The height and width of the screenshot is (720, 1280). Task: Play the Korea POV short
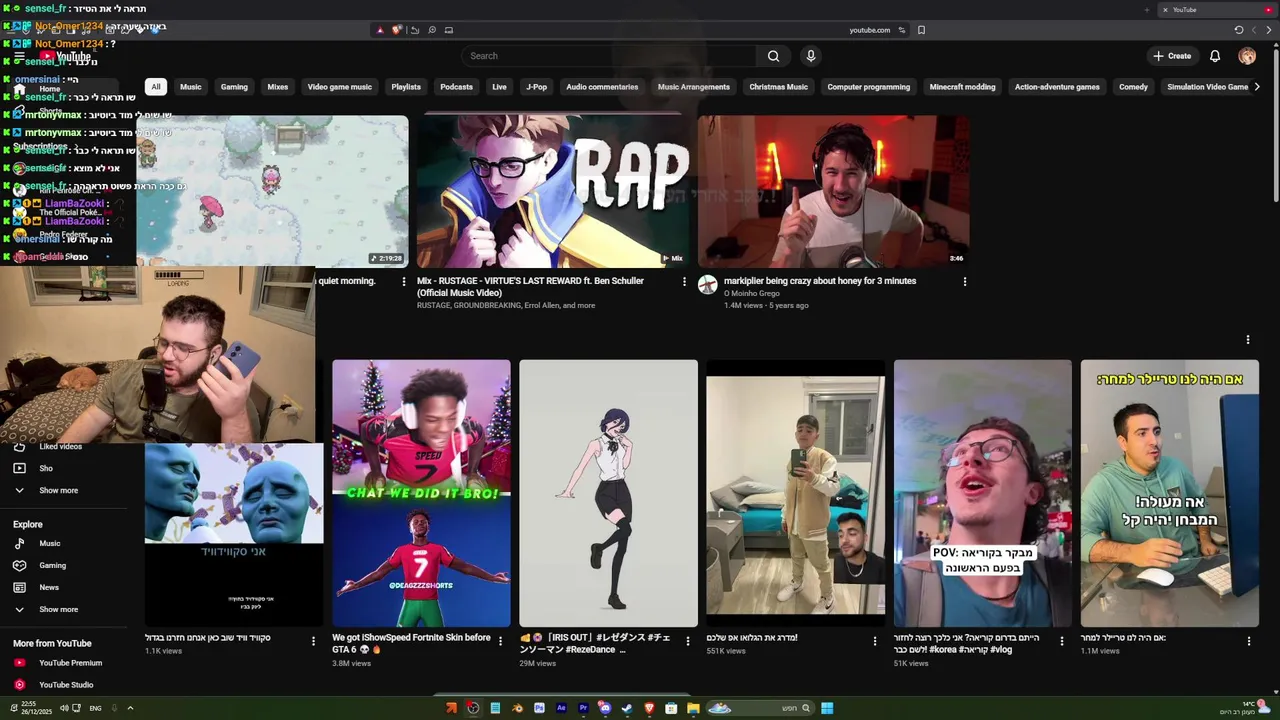(x=982, y=493)
